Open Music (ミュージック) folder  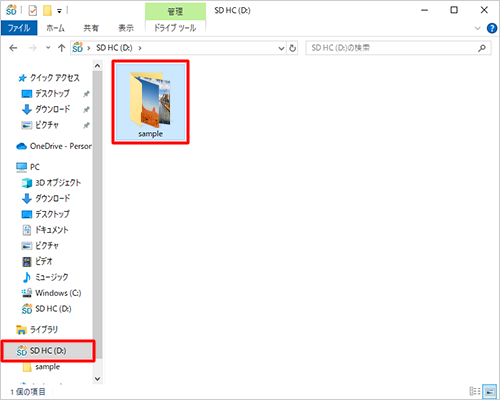point(52,277)
